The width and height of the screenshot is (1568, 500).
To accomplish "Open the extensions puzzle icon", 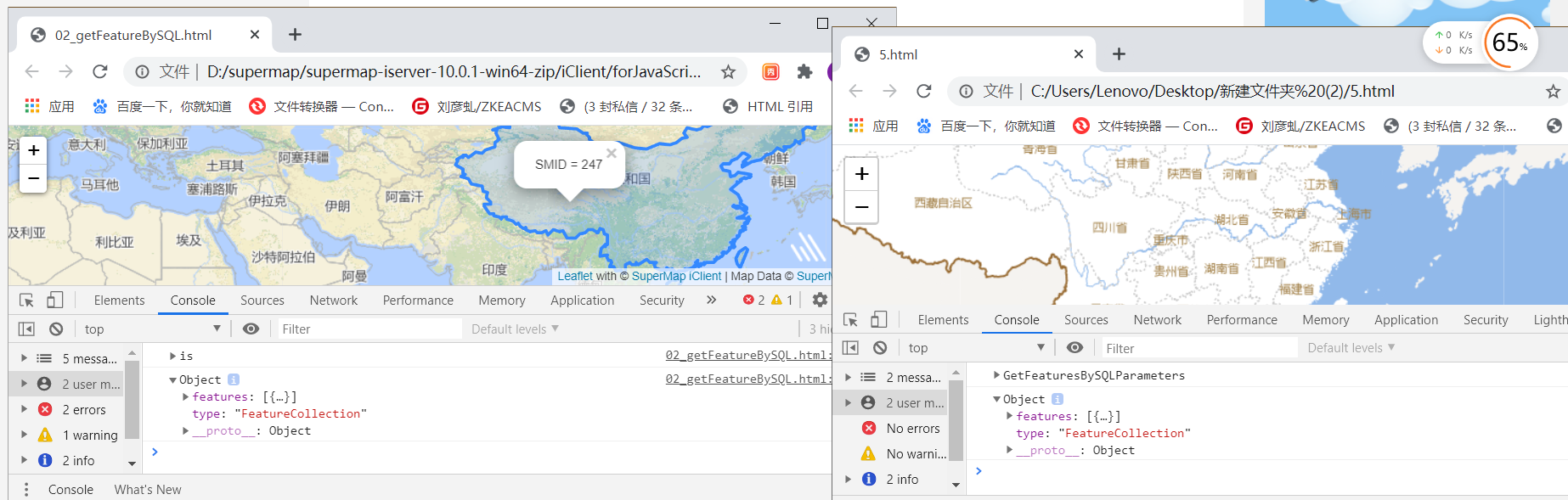I will pyautogui.click(x=804, y=72).
